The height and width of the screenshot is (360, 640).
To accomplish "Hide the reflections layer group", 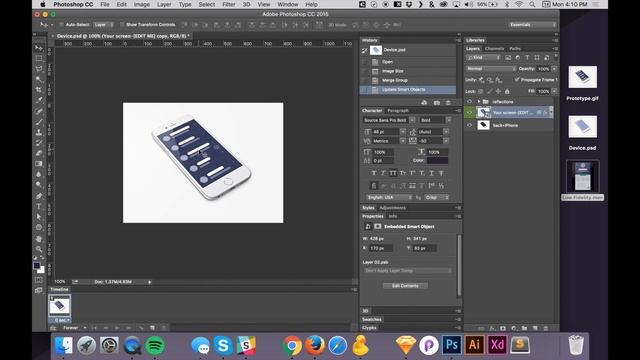I will pos(469,102).
